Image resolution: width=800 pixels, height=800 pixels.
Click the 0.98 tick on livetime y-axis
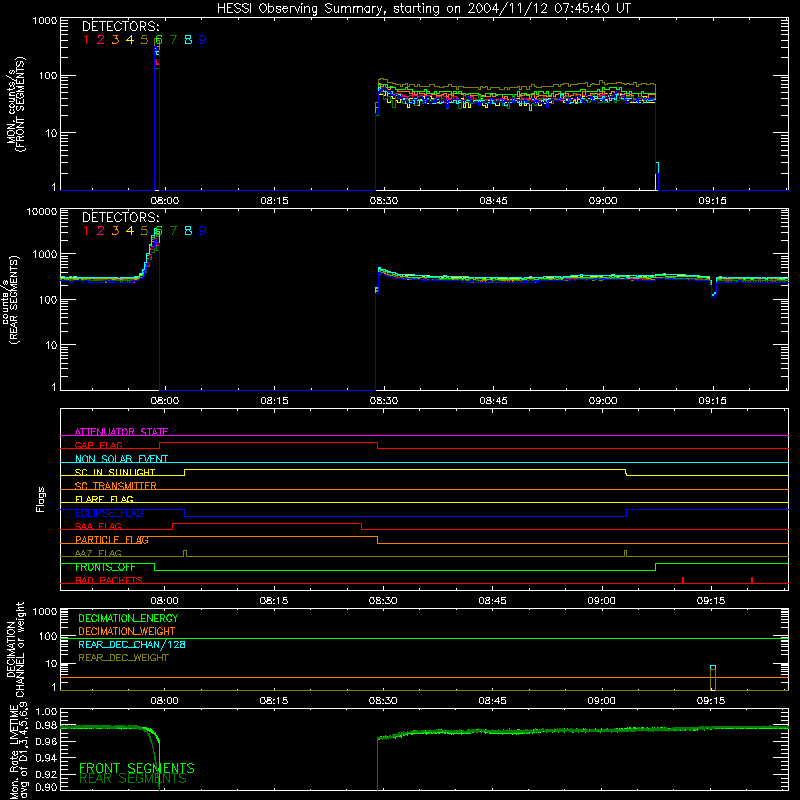(46, 726)
